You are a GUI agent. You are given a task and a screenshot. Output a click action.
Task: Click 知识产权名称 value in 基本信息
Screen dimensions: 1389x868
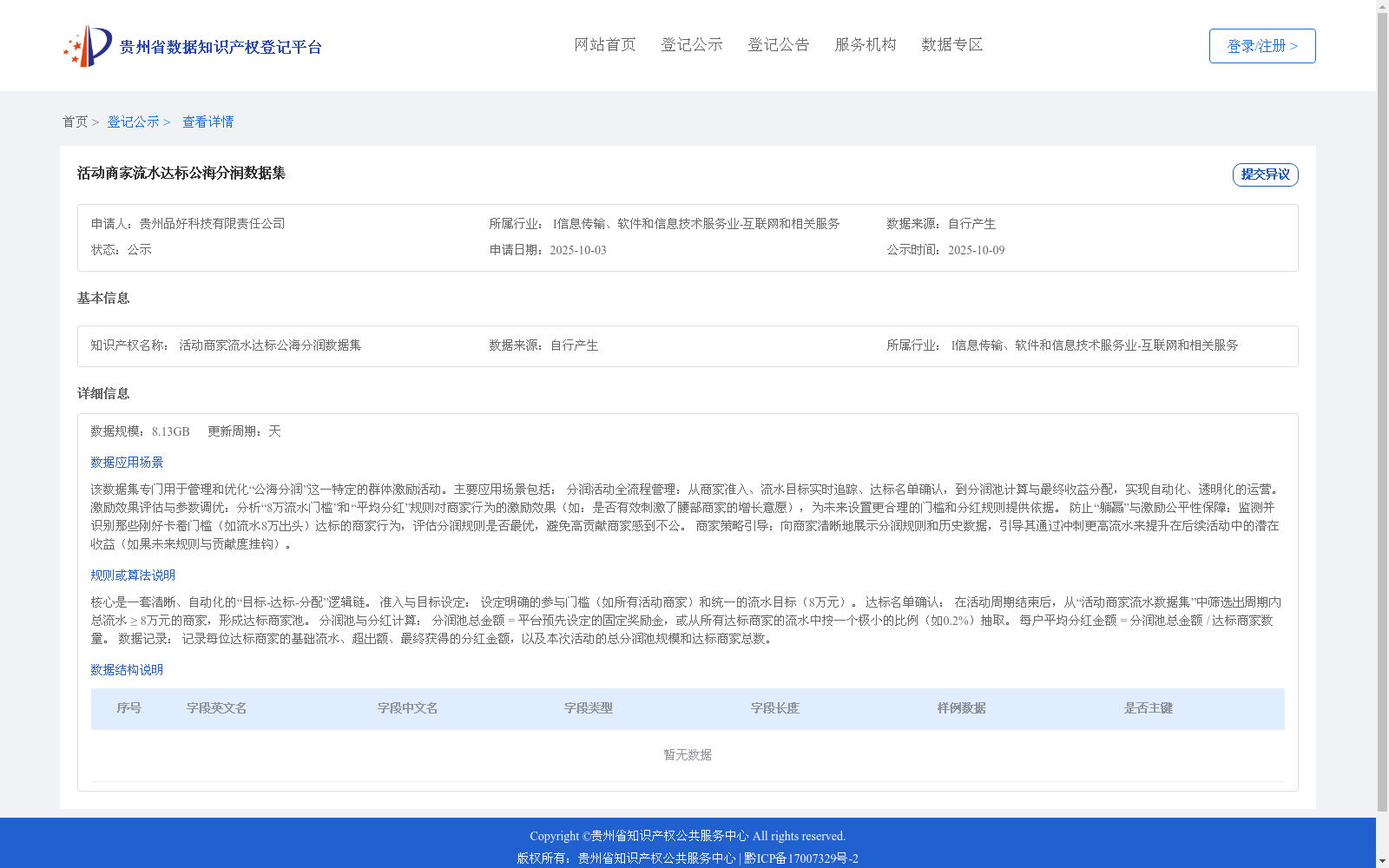coord(270,345)
